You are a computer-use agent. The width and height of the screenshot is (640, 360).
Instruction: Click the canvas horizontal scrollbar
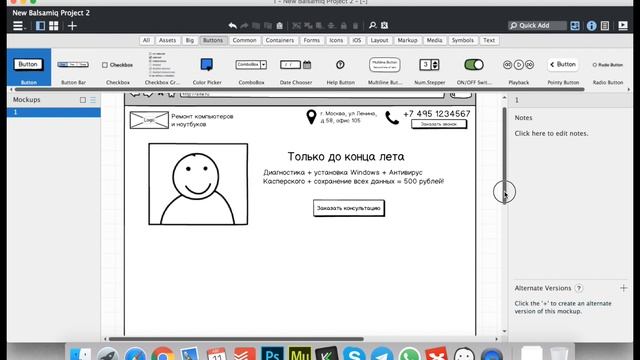pyautogui.click(x=236, y=339)
